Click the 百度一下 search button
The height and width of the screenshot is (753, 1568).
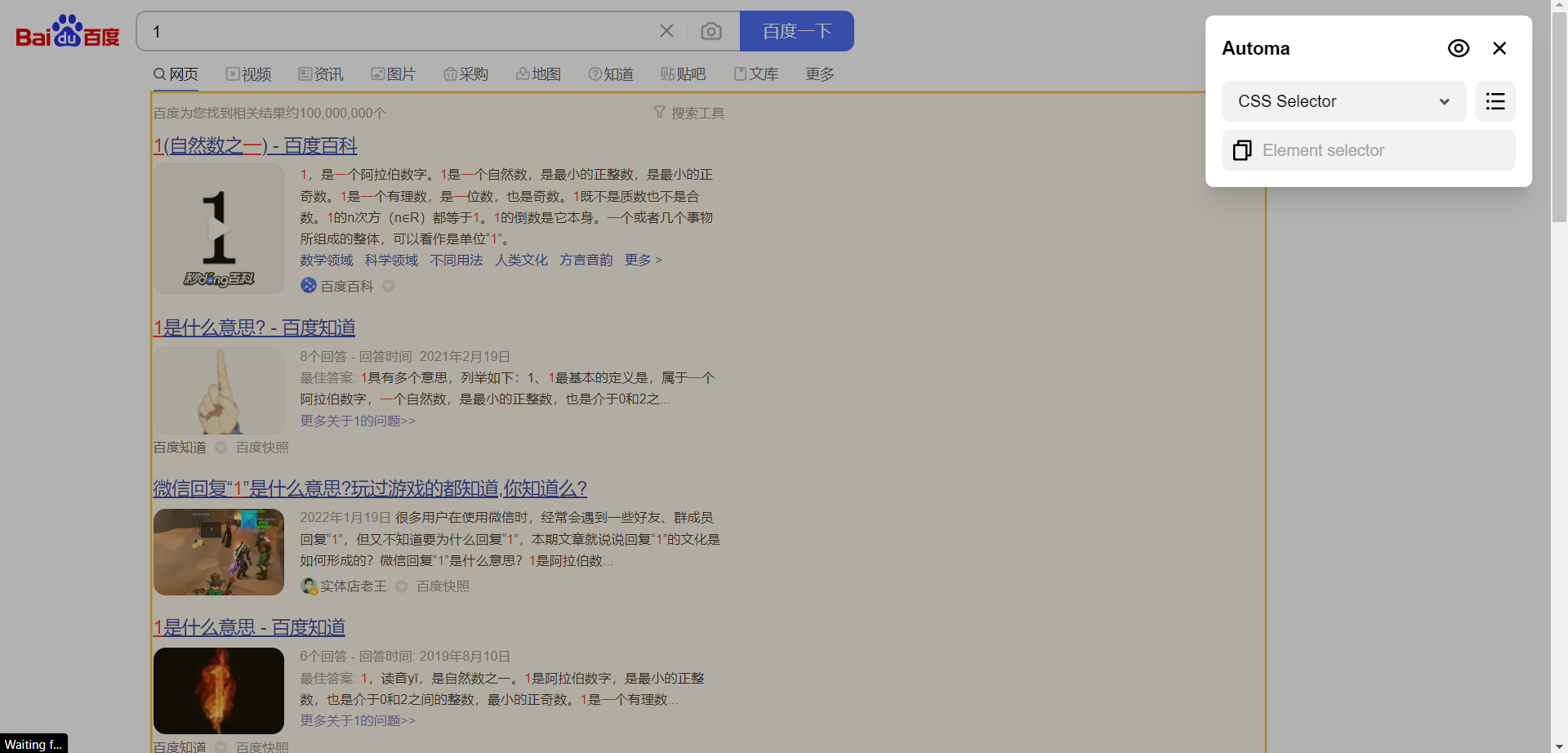coord(796,30)
